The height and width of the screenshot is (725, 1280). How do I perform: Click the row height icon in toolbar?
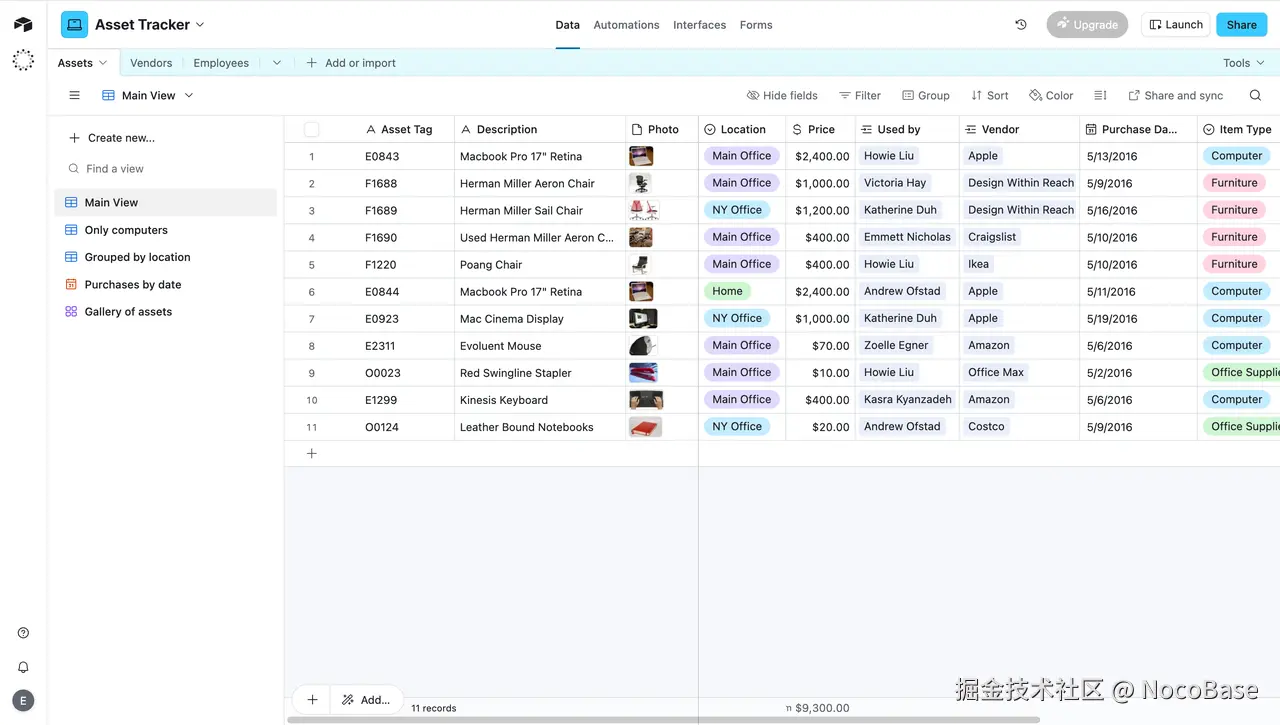click(1100, 96)
